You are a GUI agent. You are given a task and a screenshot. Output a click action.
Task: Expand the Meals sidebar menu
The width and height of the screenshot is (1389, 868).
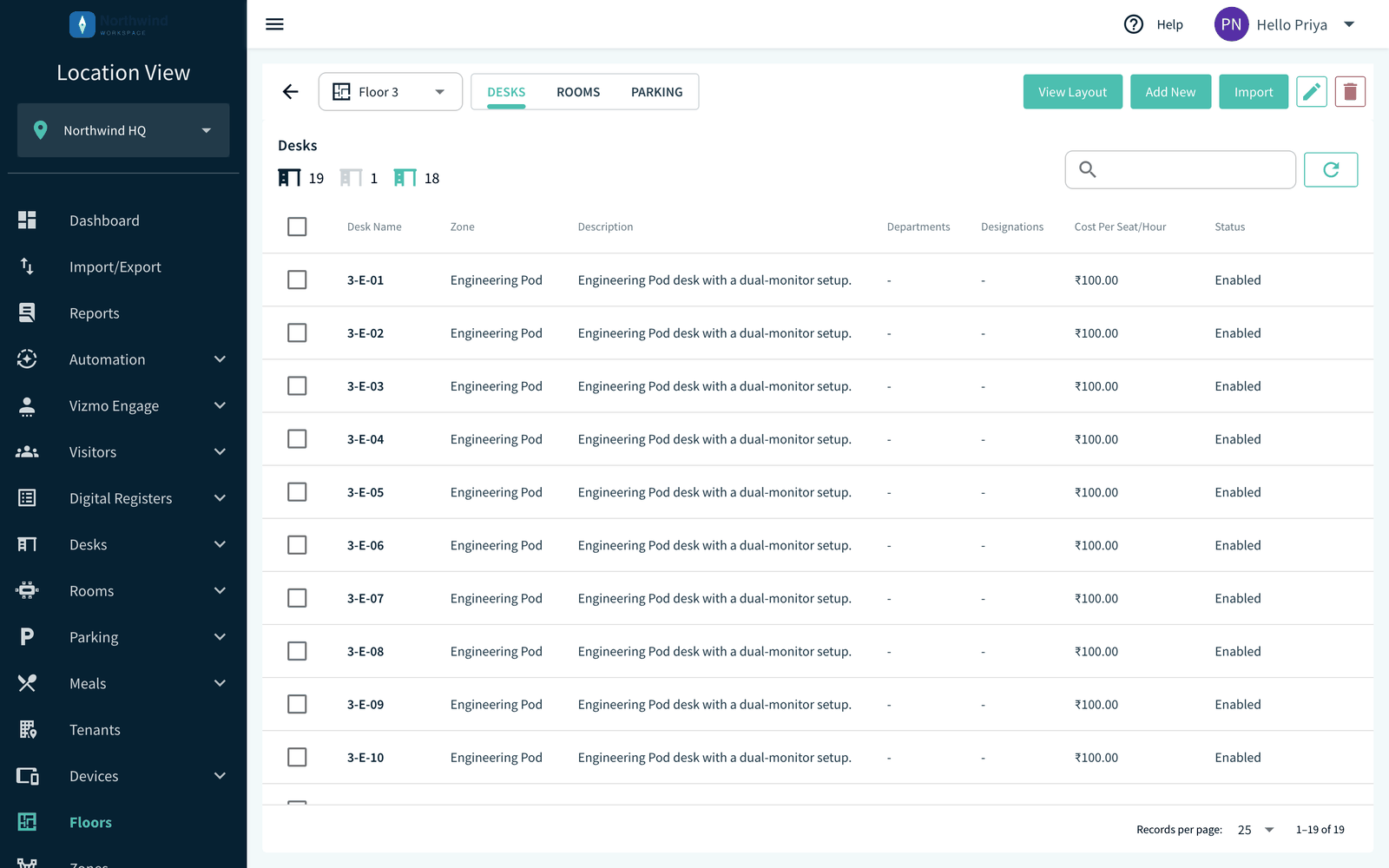[123, 684]
